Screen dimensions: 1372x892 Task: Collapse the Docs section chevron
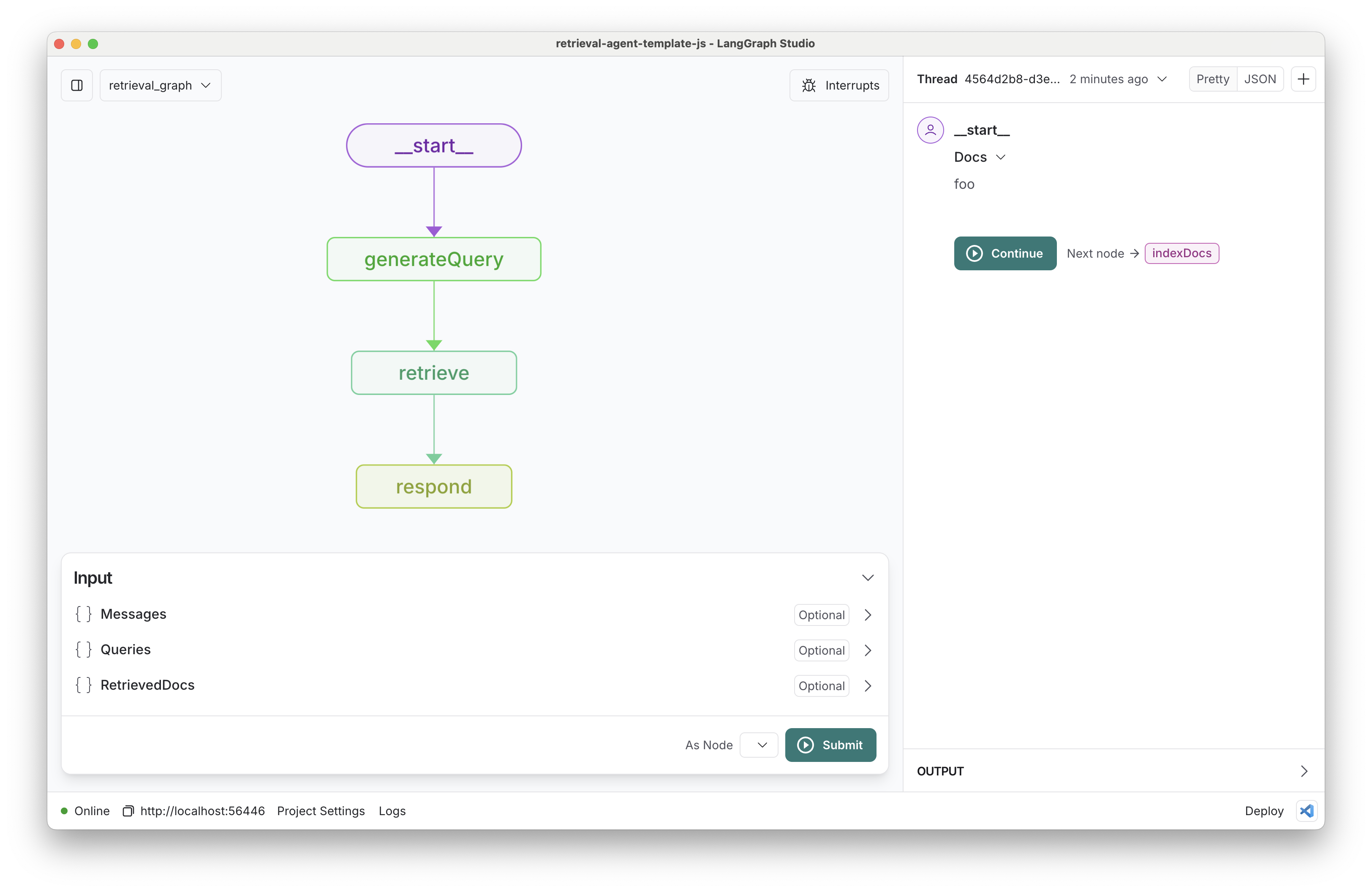(1001, 157)
